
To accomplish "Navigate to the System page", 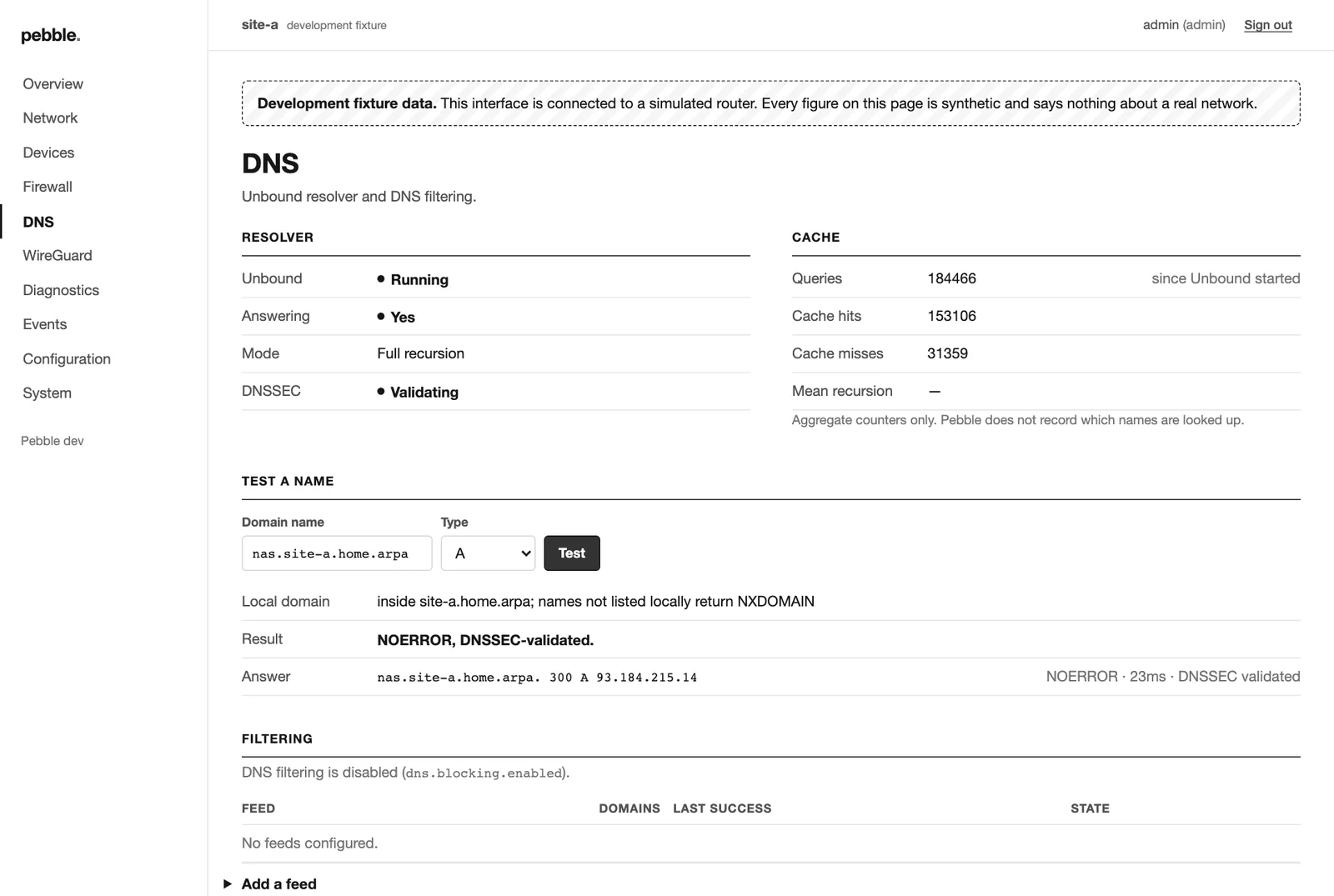I will pyautogui.click(x=47, y=393).
